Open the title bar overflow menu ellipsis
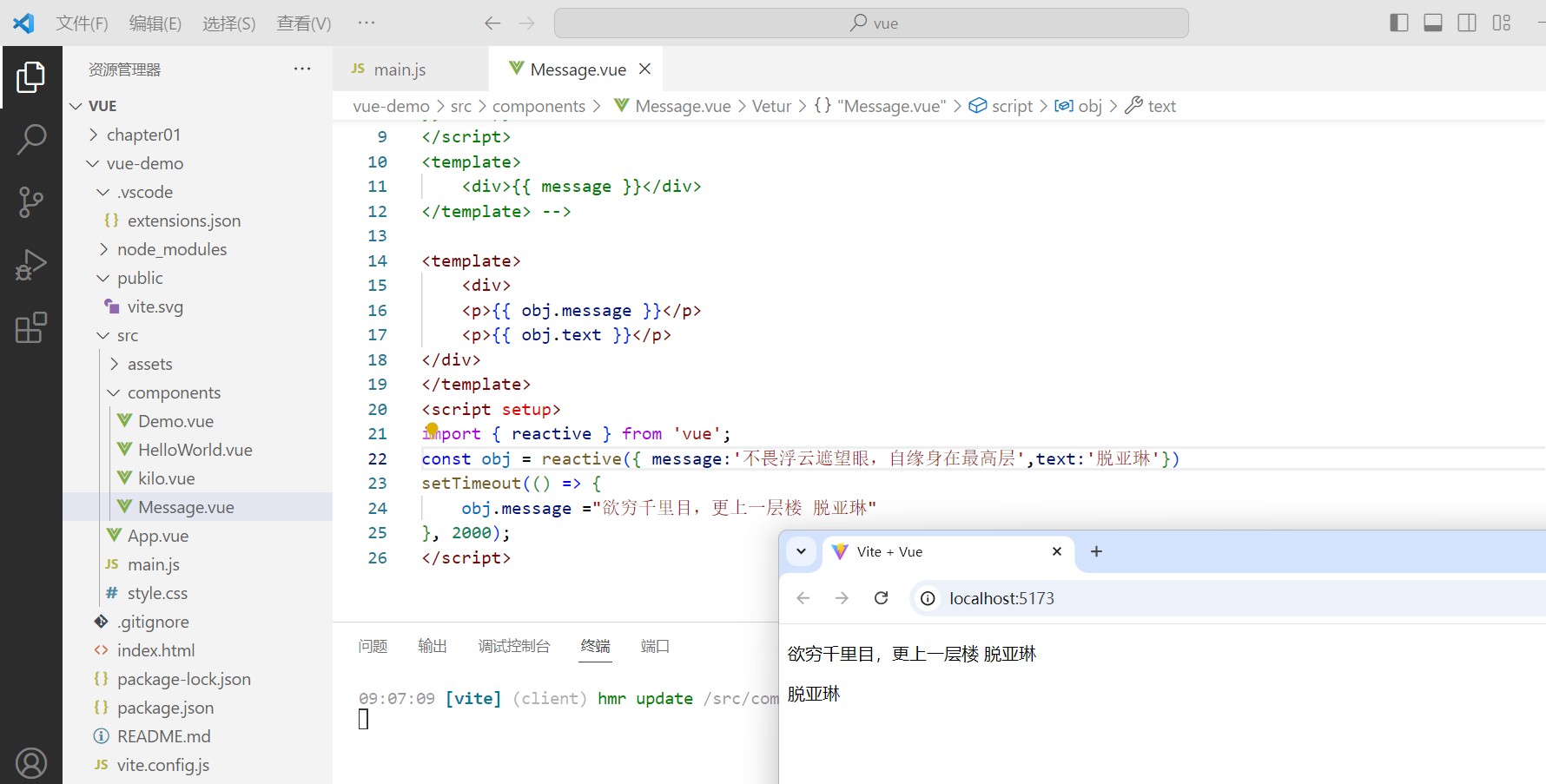 (367, 23)
